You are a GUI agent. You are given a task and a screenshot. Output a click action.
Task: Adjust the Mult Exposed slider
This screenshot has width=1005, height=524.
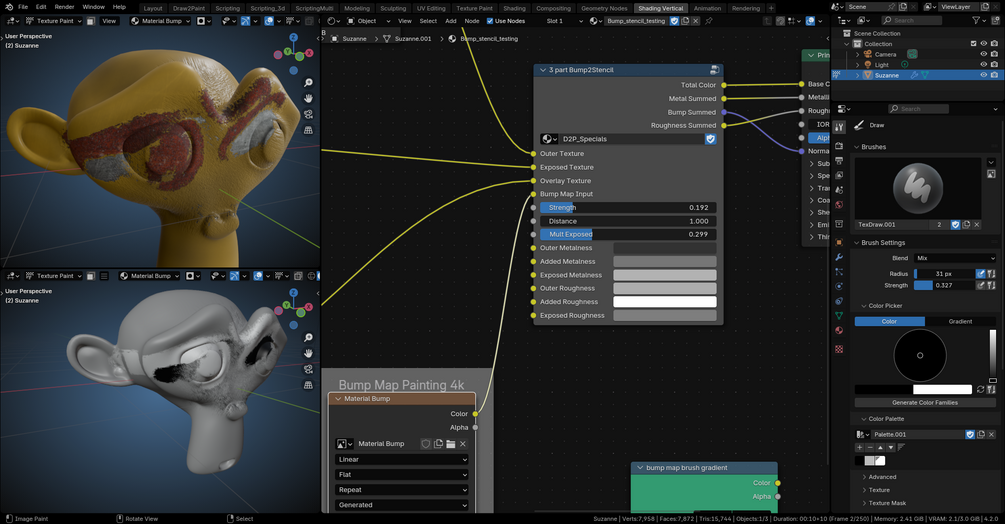[x=628, y=234]
